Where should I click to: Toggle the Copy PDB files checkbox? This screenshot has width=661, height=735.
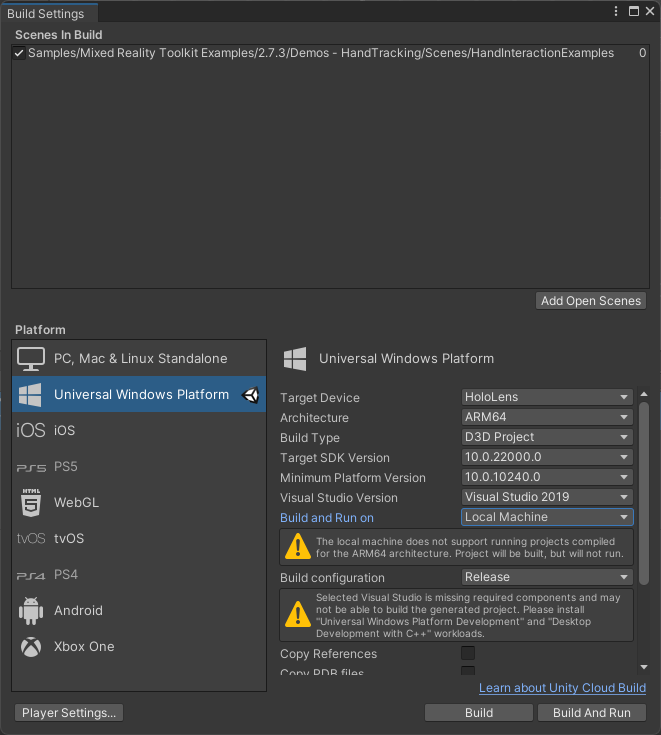(x=468, y=671)
